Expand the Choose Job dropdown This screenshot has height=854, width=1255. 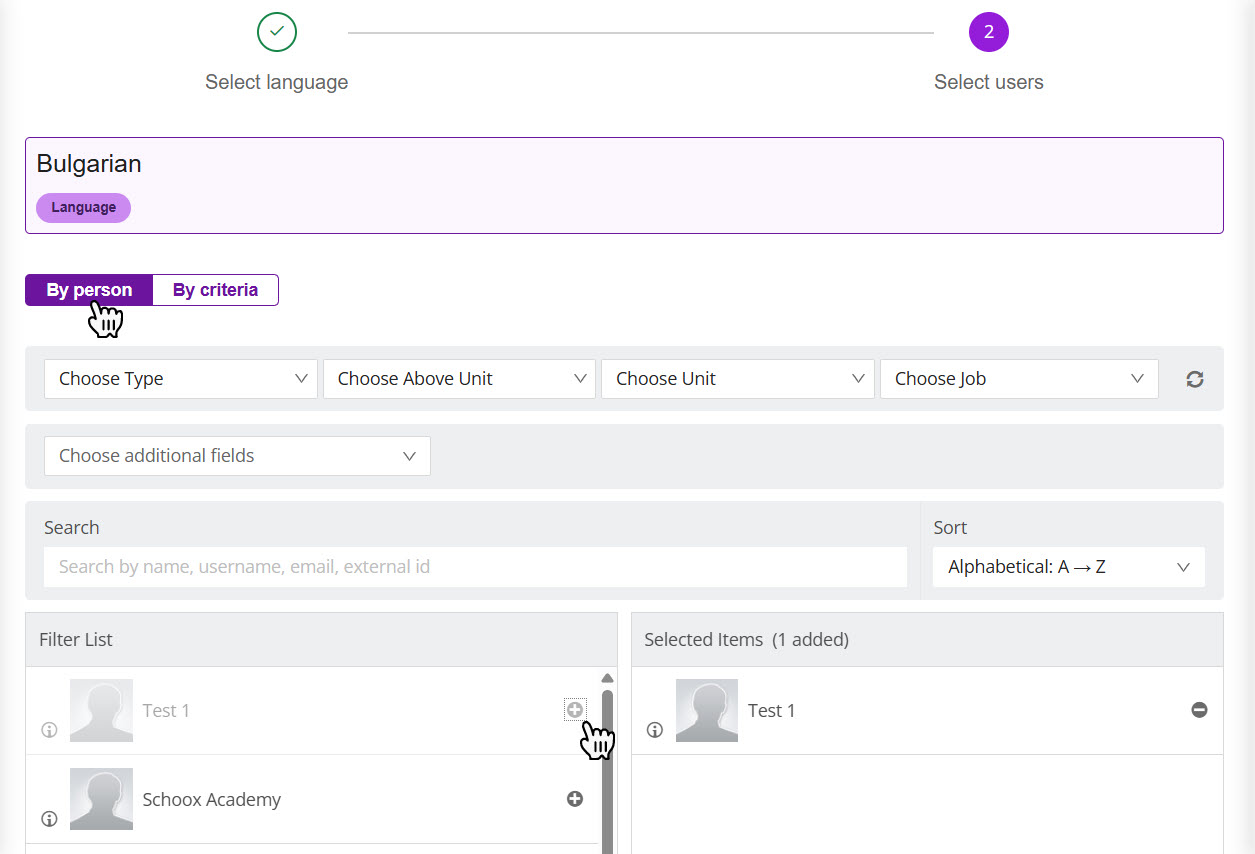tap(1018, 379)
